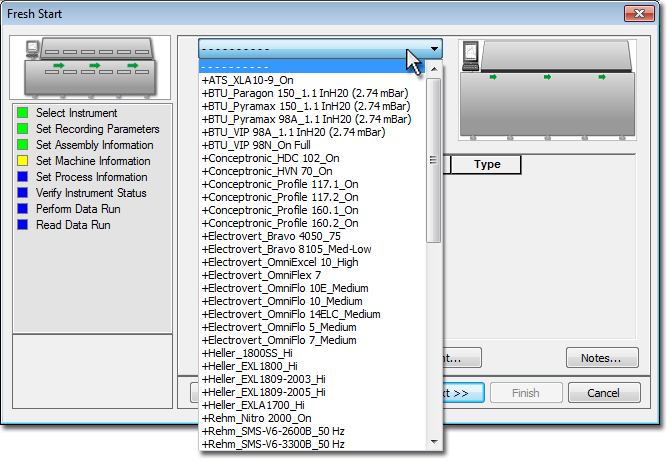Click the Finish button

pyautogui.click(x=526, y=393)
